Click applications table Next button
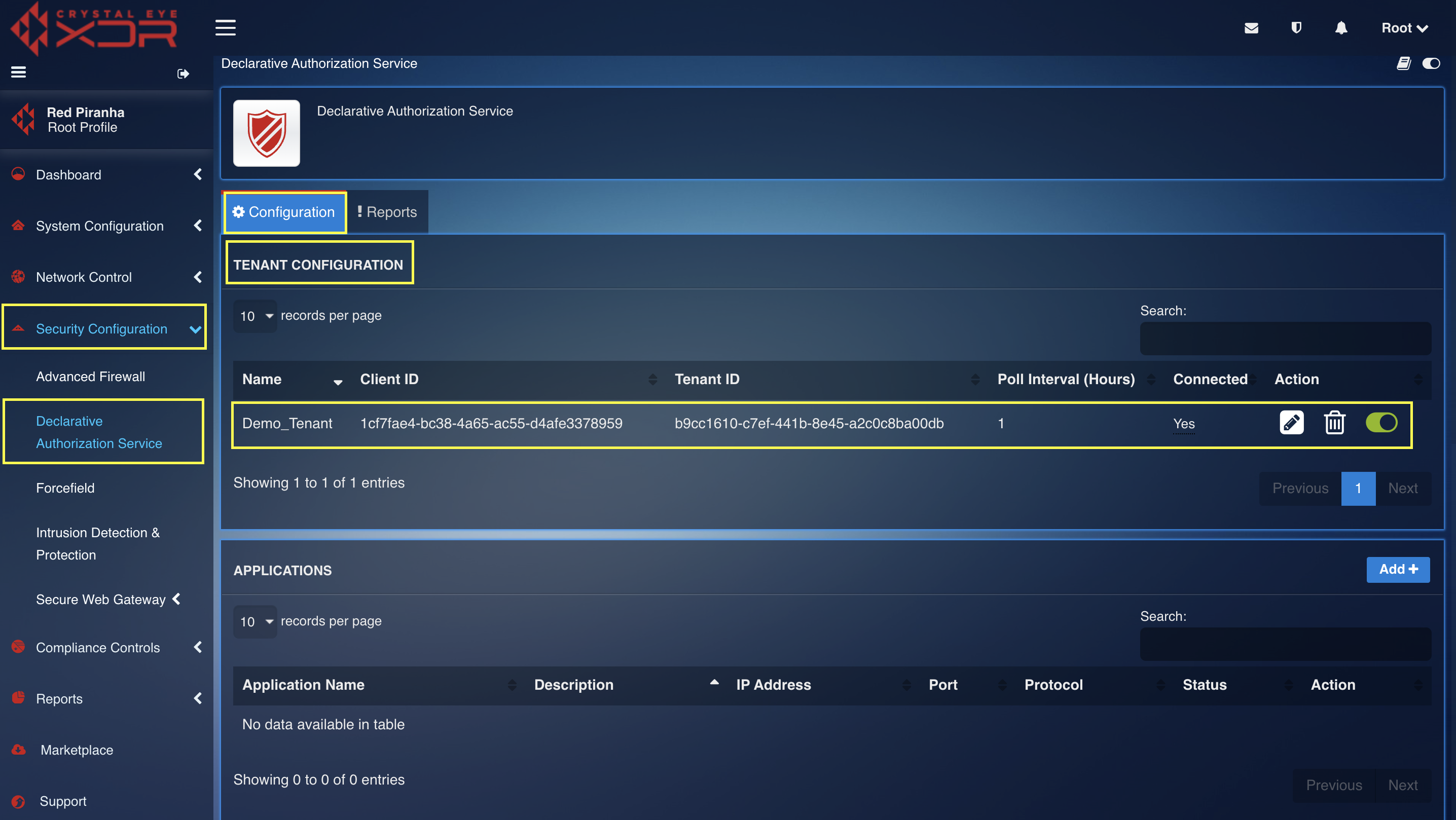This screenshot has height=820, width=1456. coord(1403,785)
